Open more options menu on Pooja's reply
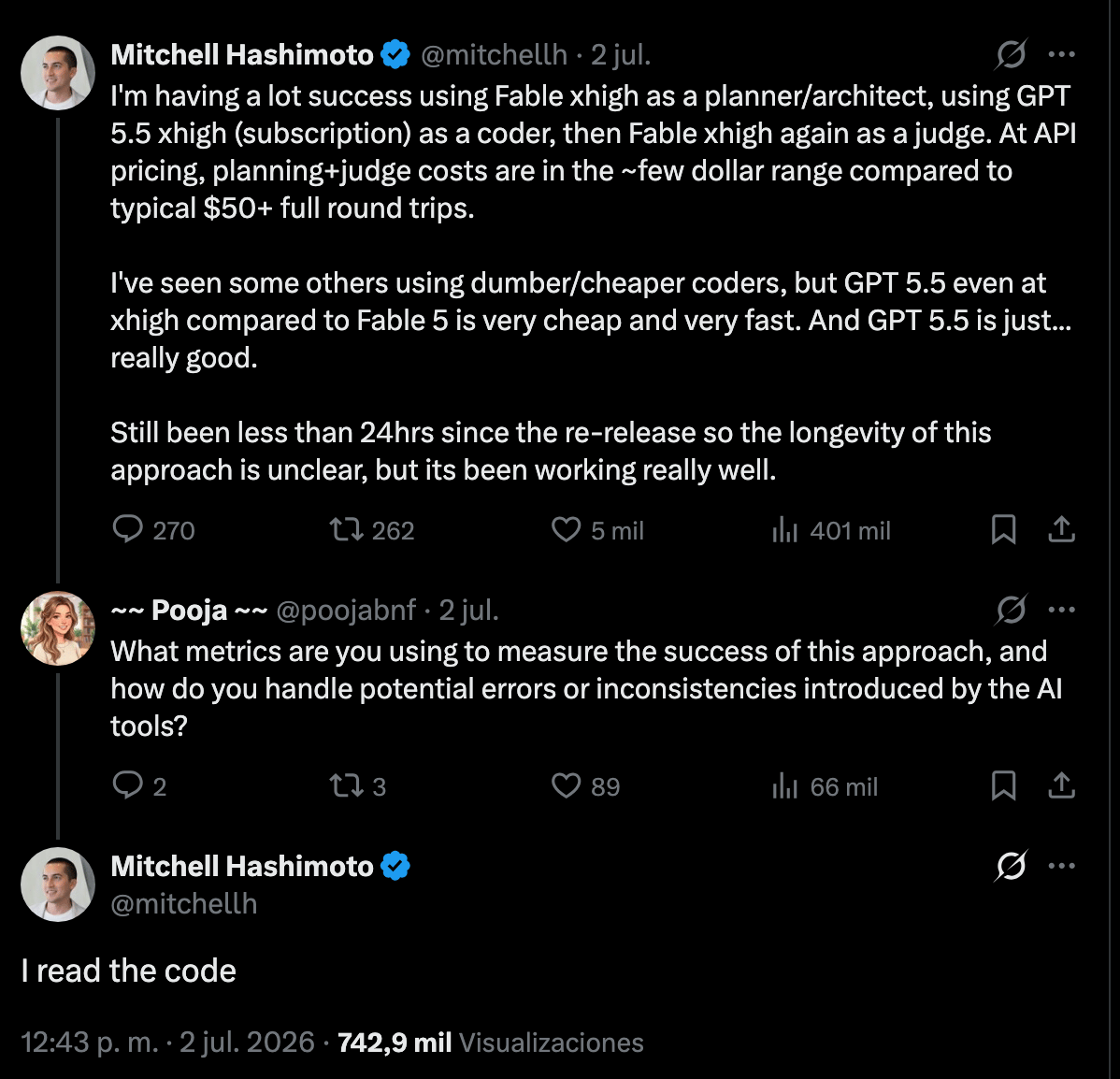1120x1079 pixels. [1061, 610]
